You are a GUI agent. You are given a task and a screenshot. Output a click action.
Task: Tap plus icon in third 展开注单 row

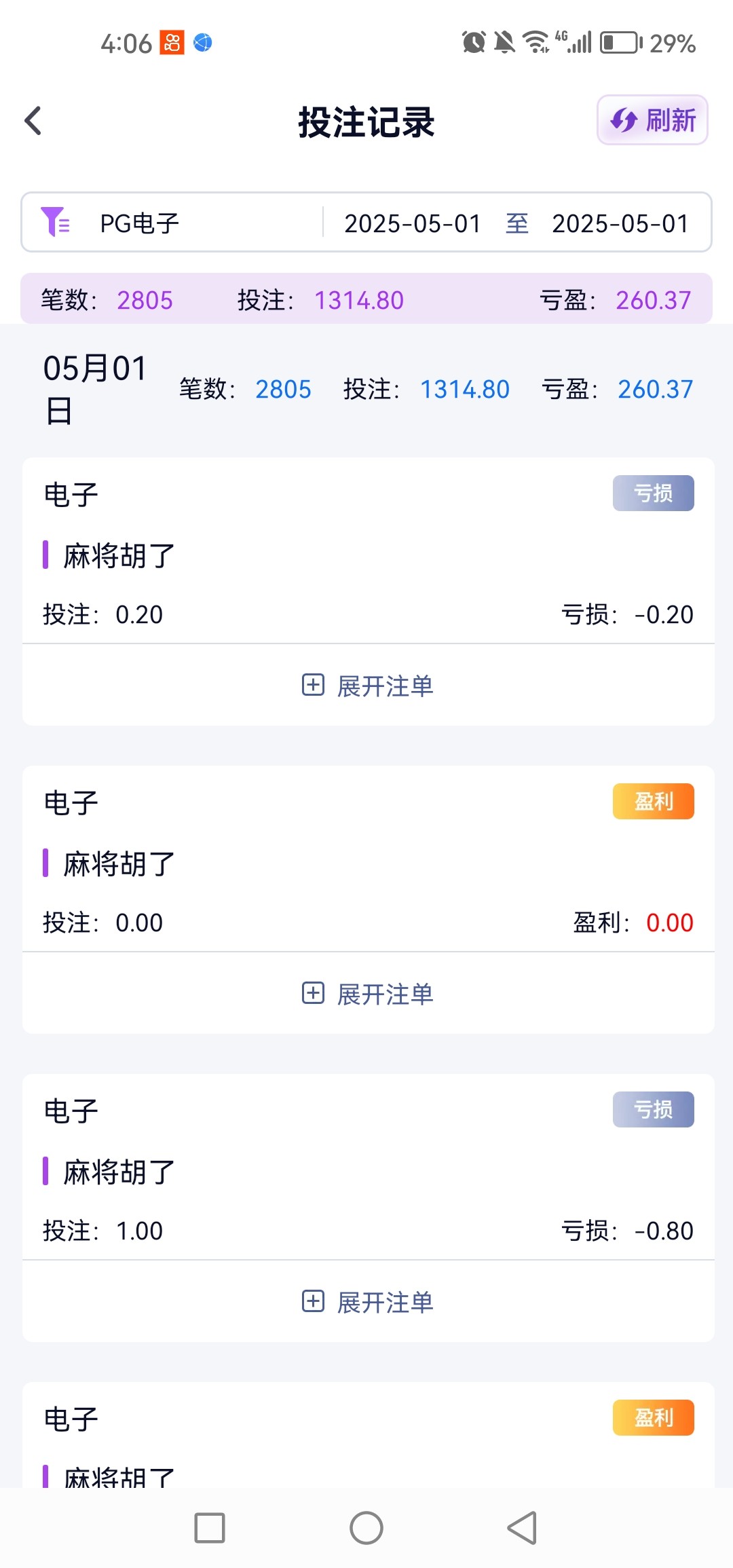pyautogui.click(x=313, y=1301)
